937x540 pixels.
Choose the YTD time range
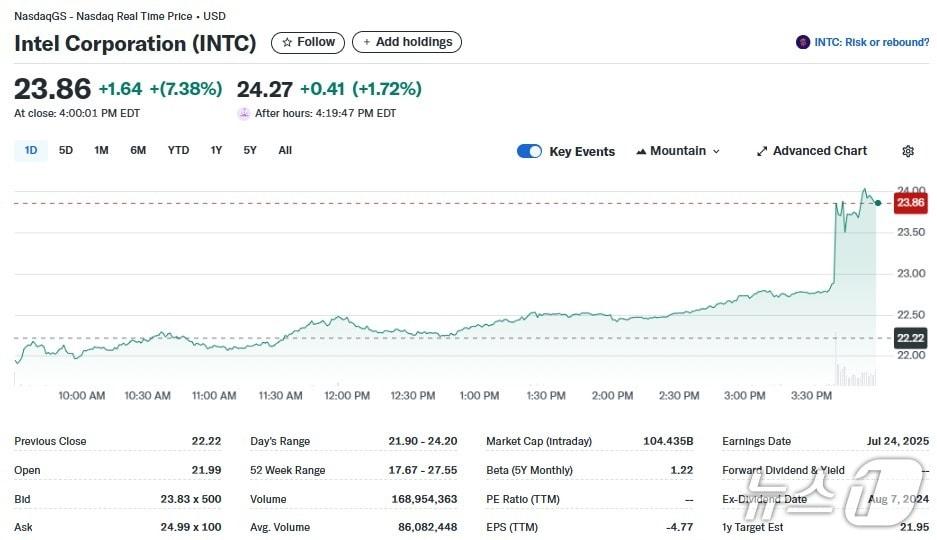(x=178, y=150)
